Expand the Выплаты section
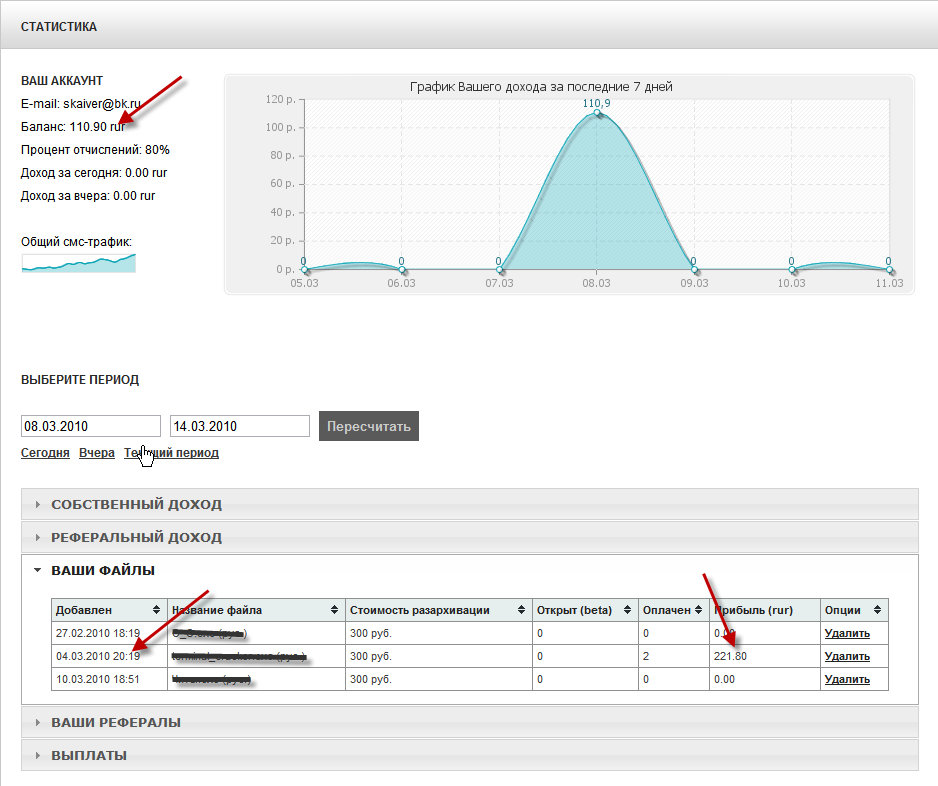 point(88,756)
